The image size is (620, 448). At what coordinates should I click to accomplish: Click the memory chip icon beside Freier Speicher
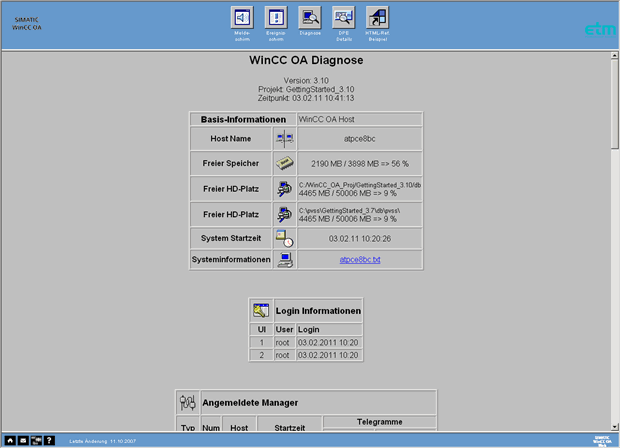(285, 163)
